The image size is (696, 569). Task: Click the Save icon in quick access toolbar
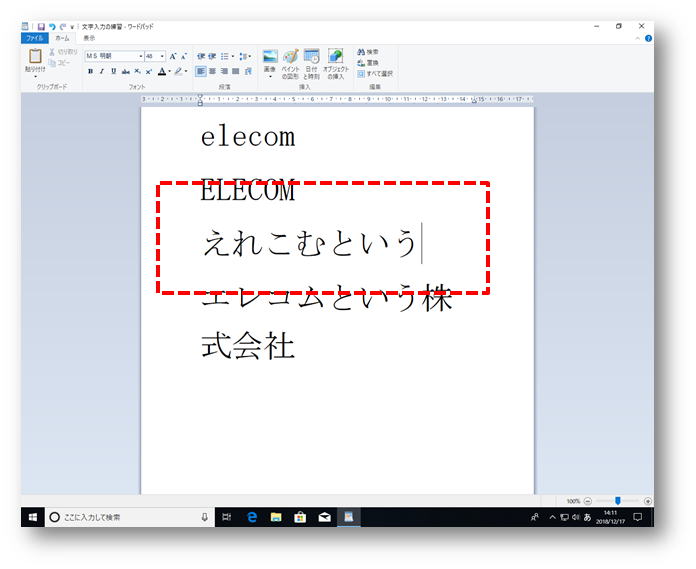[41, 27]
